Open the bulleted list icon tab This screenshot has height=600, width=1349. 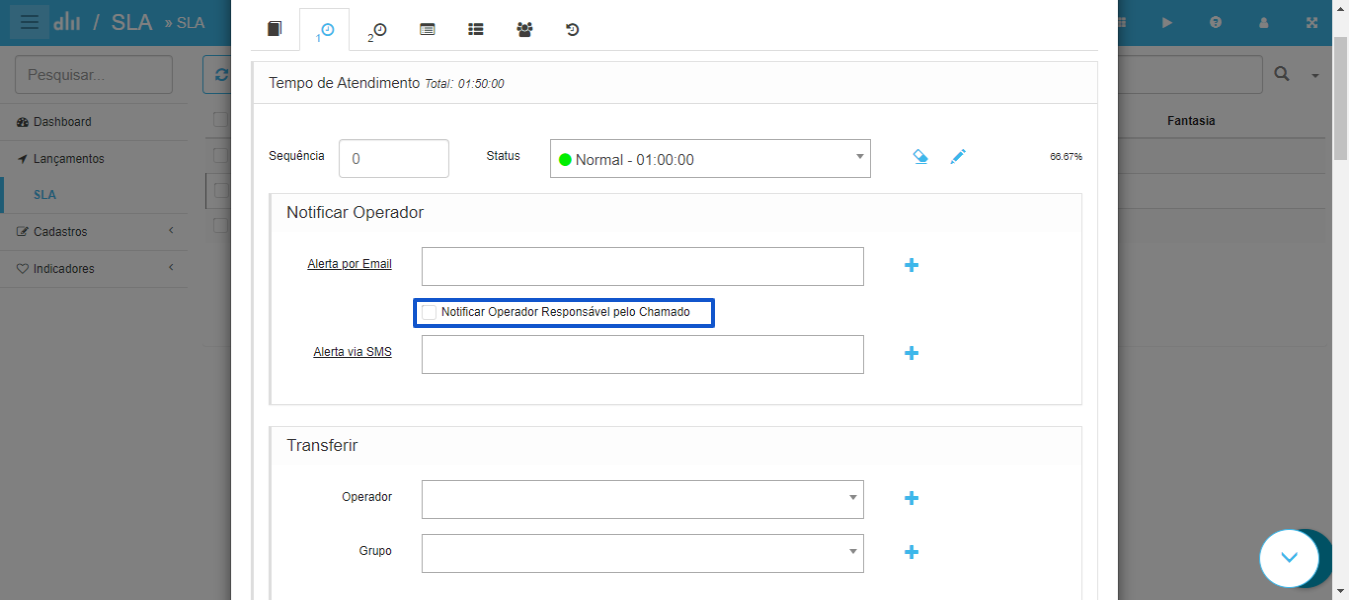[x=476, y=30]
